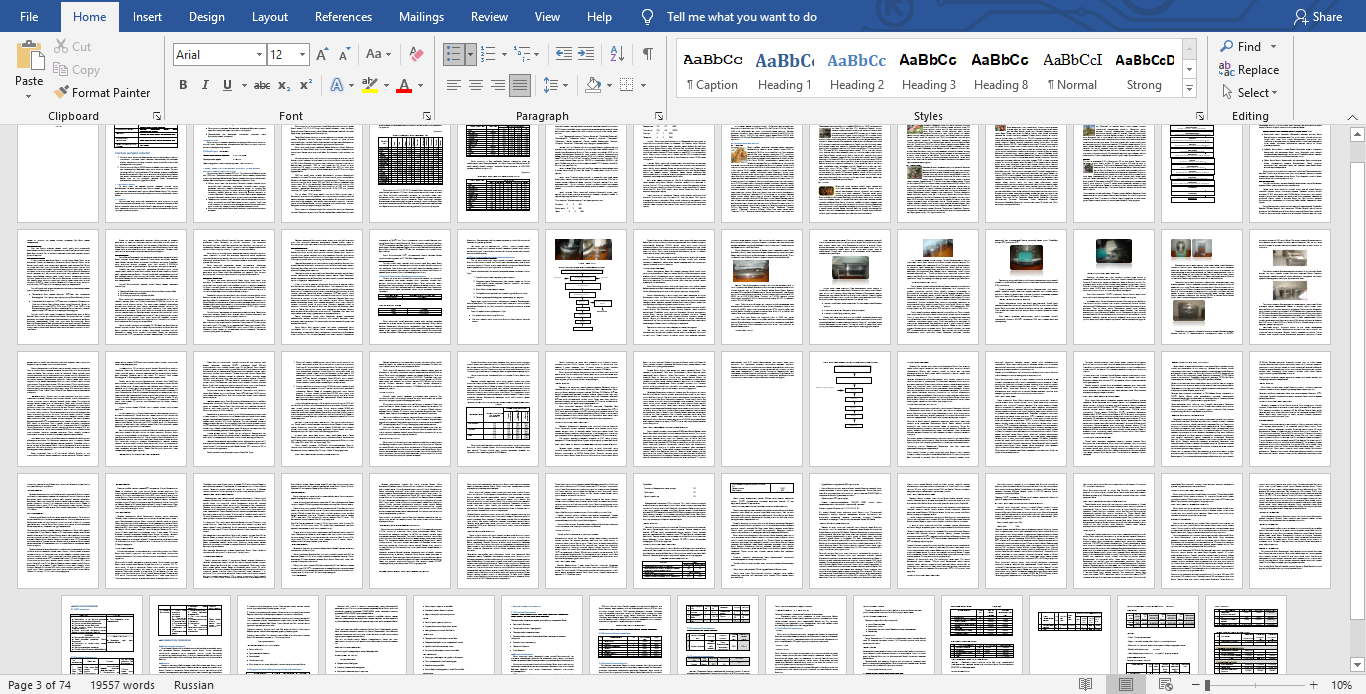Apply the bullet list icon
Screen dimensions: 1366x694
tap(453, 54)
